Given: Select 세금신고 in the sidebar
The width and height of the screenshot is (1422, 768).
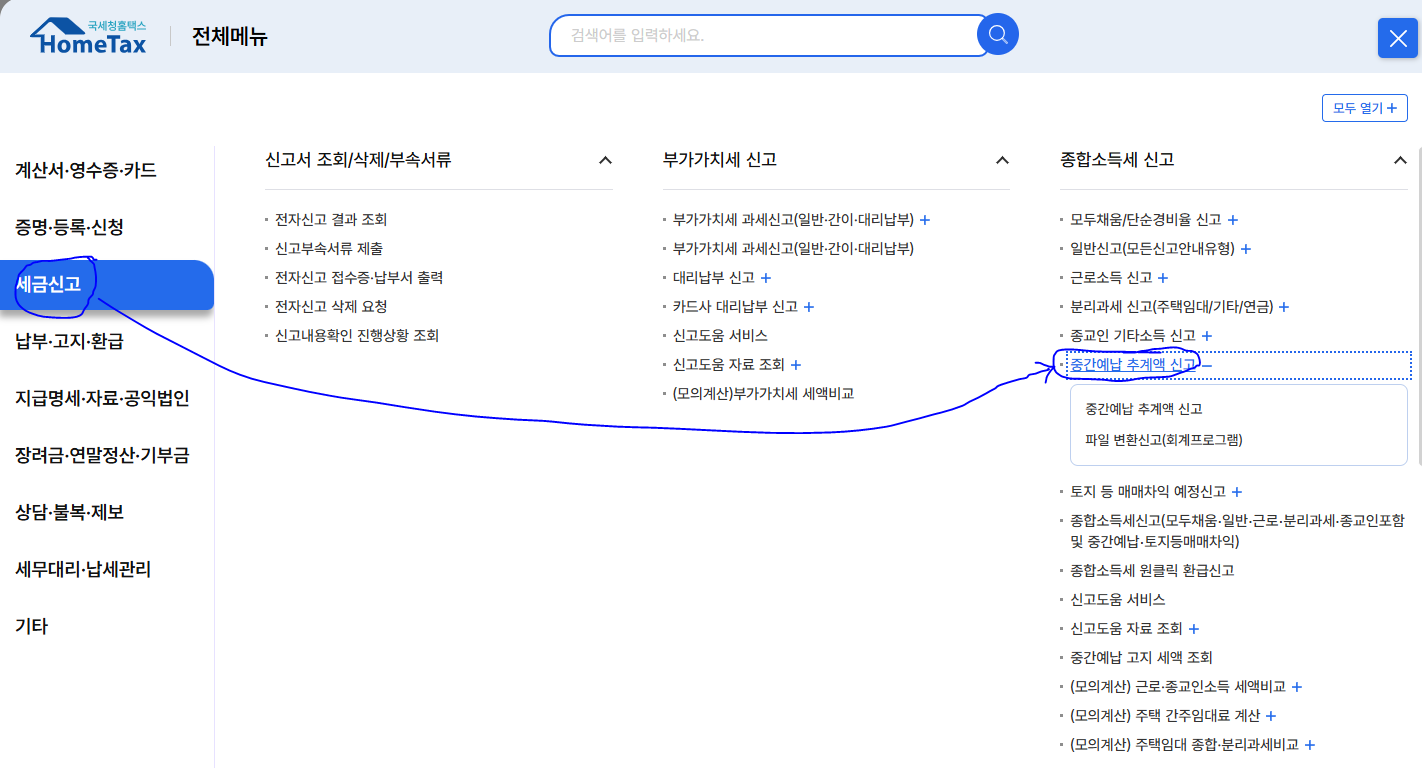Looking at the screenshot, I should (x=48, y=284).
